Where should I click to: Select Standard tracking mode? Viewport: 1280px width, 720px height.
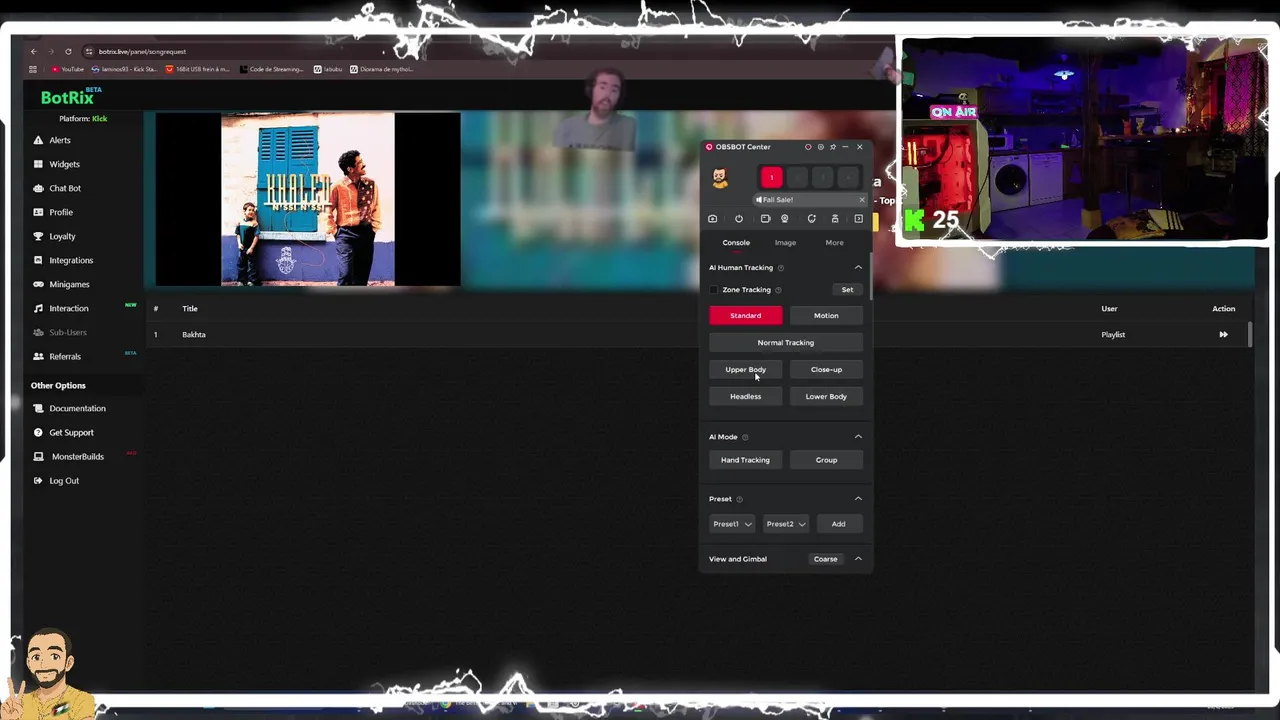(745, 316)
